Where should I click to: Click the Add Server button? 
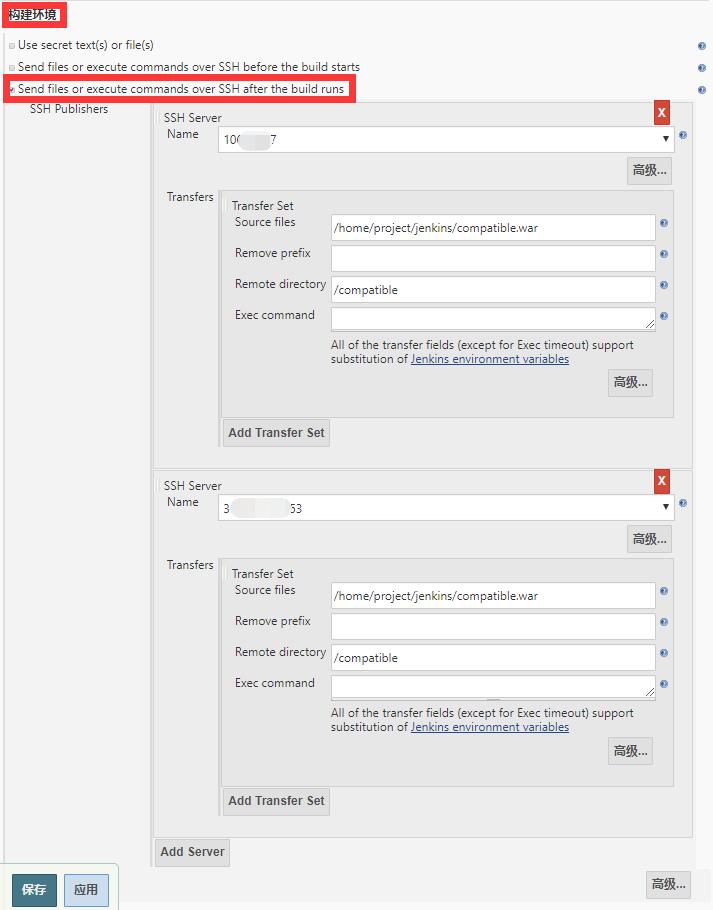[192, 852]
